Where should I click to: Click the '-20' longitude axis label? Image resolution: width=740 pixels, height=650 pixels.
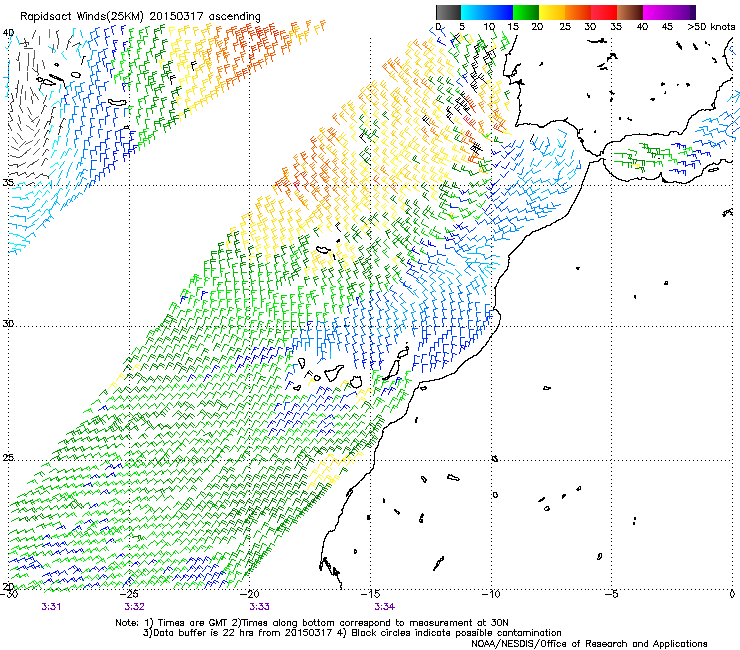click(x=249, y=594)
